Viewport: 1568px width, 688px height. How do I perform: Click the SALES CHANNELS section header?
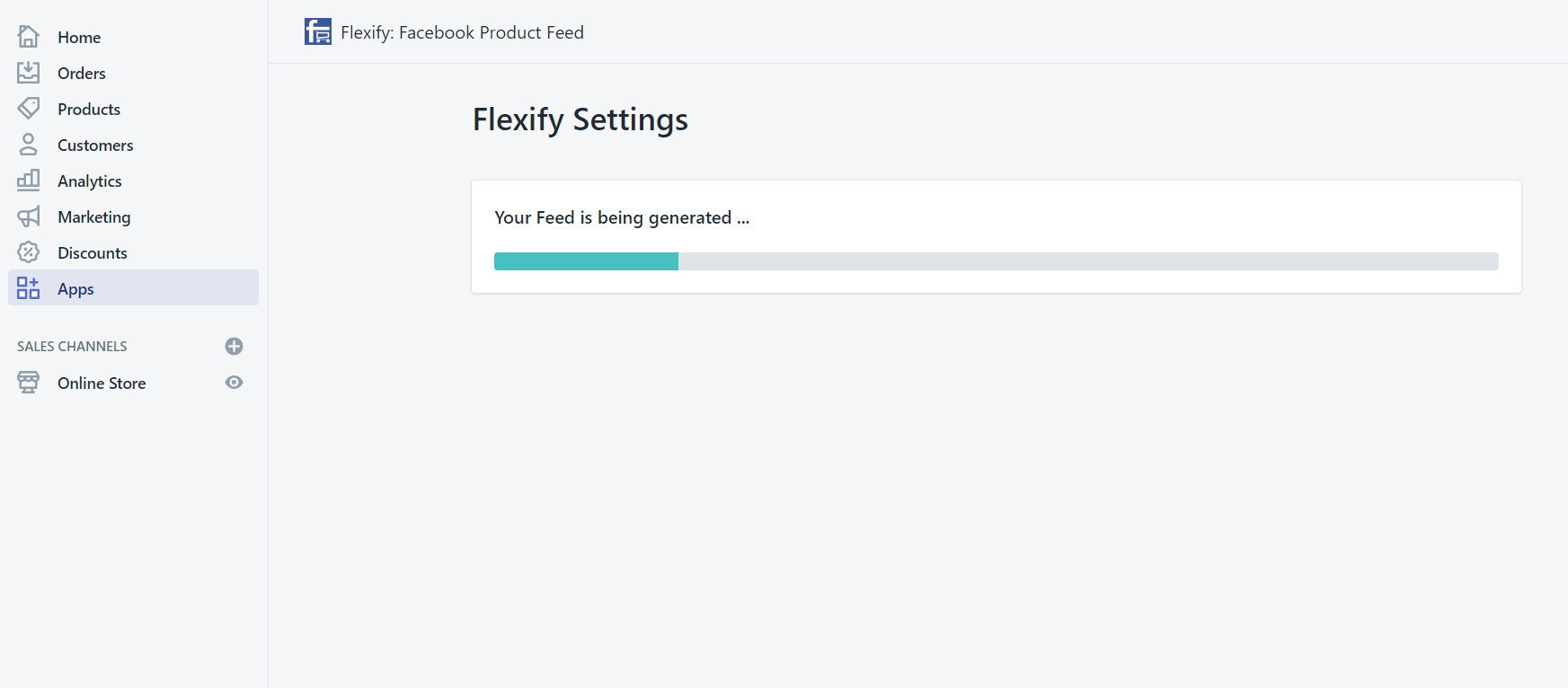71,346
